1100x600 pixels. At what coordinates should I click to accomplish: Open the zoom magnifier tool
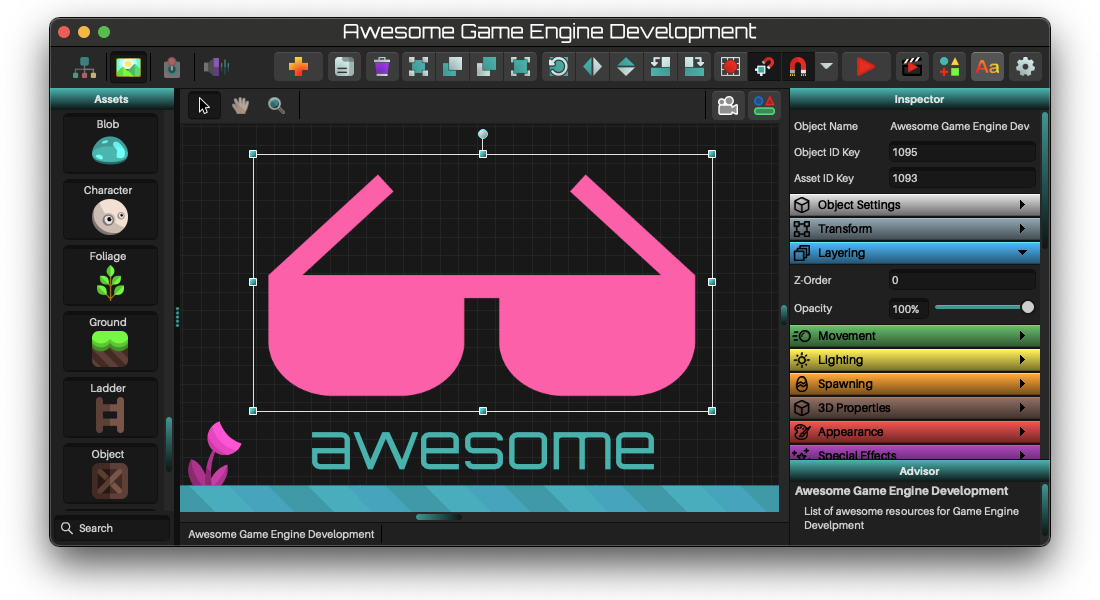pyautogui.click(x=277, y=104)
